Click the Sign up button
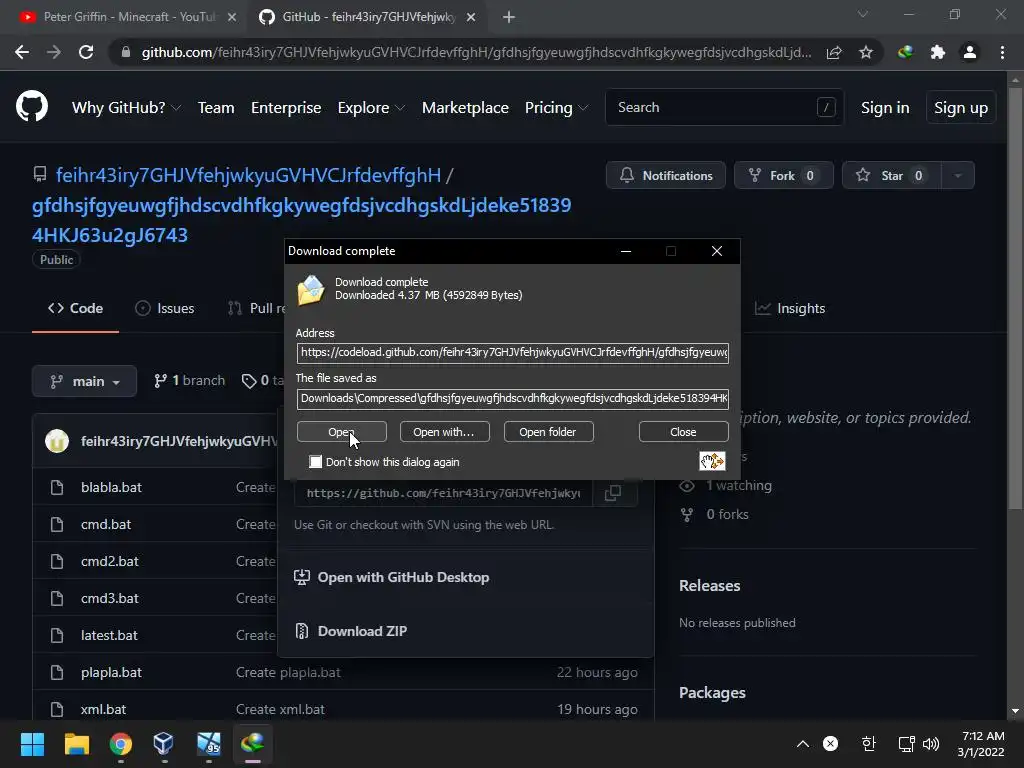This screenshot has width=1024, height=768. pyautogui.click(x=961, y=108)
